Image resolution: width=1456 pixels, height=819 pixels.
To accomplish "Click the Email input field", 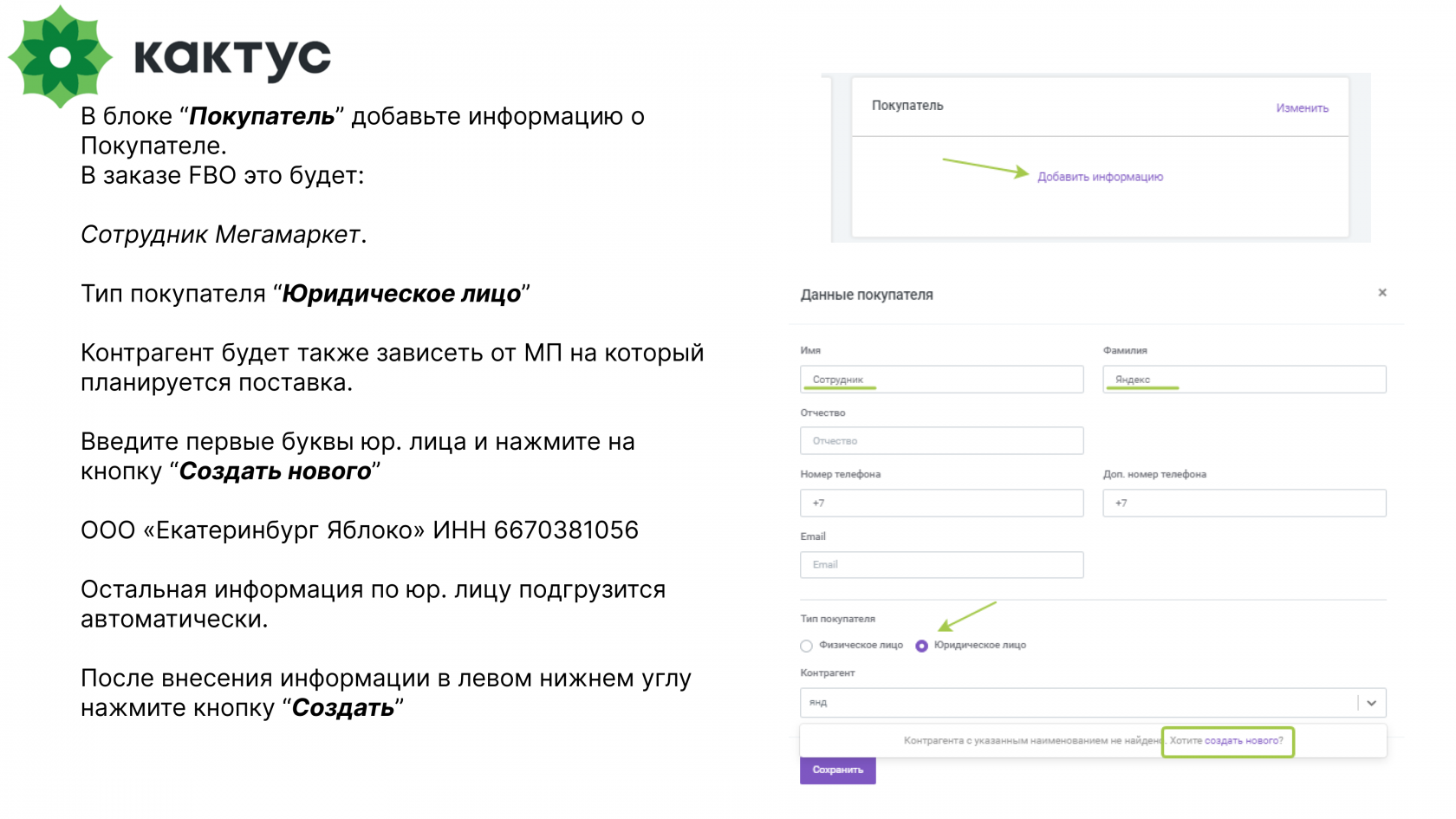I will pos(942,565).
